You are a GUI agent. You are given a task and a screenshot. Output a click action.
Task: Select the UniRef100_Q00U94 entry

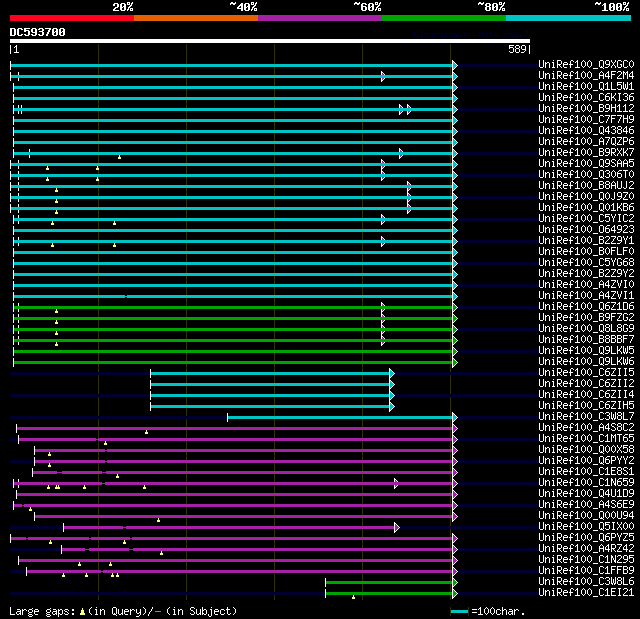click(x=586, y=516)
